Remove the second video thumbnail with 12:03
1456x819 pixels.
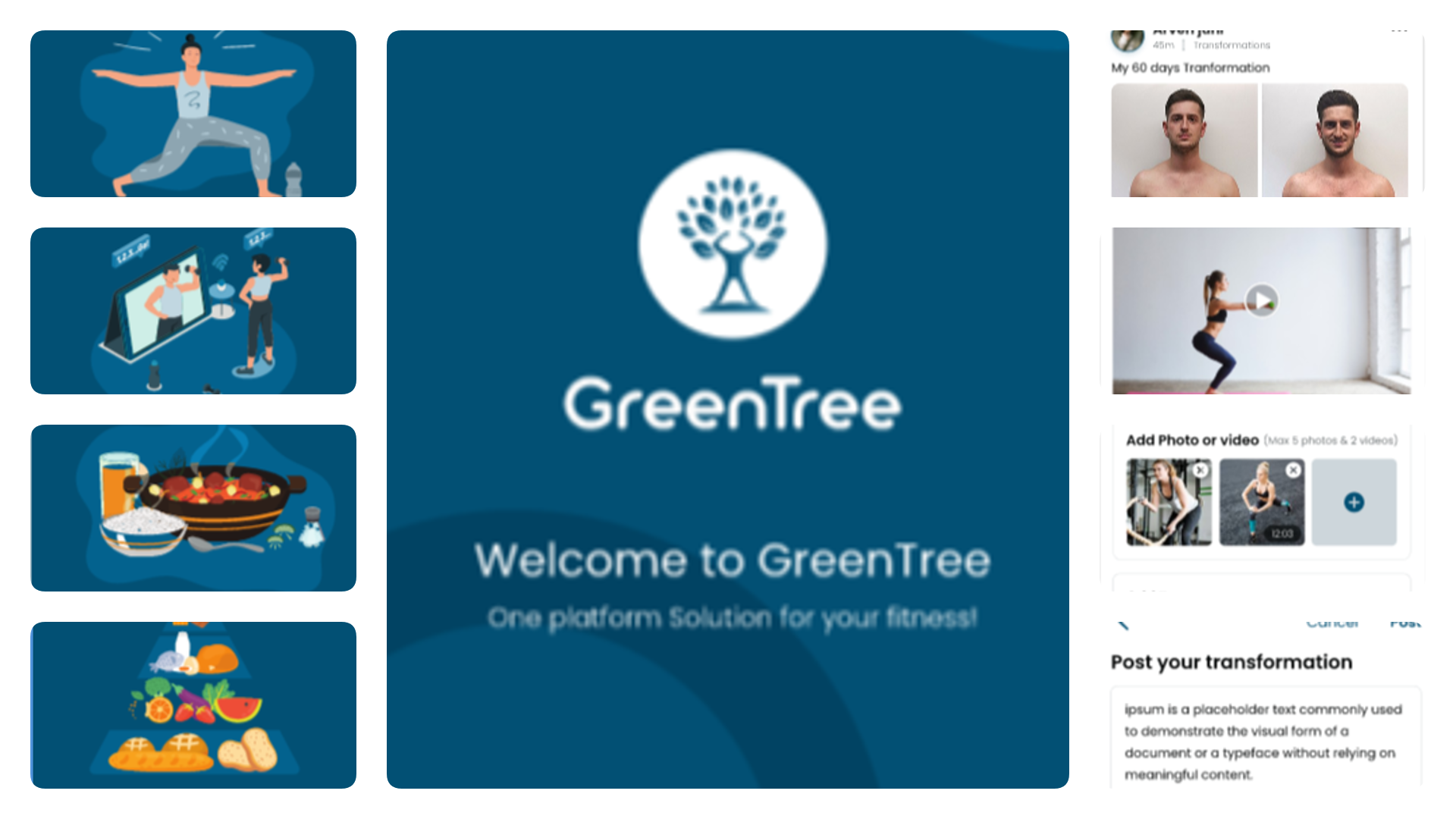click(x=1293, y=470)
